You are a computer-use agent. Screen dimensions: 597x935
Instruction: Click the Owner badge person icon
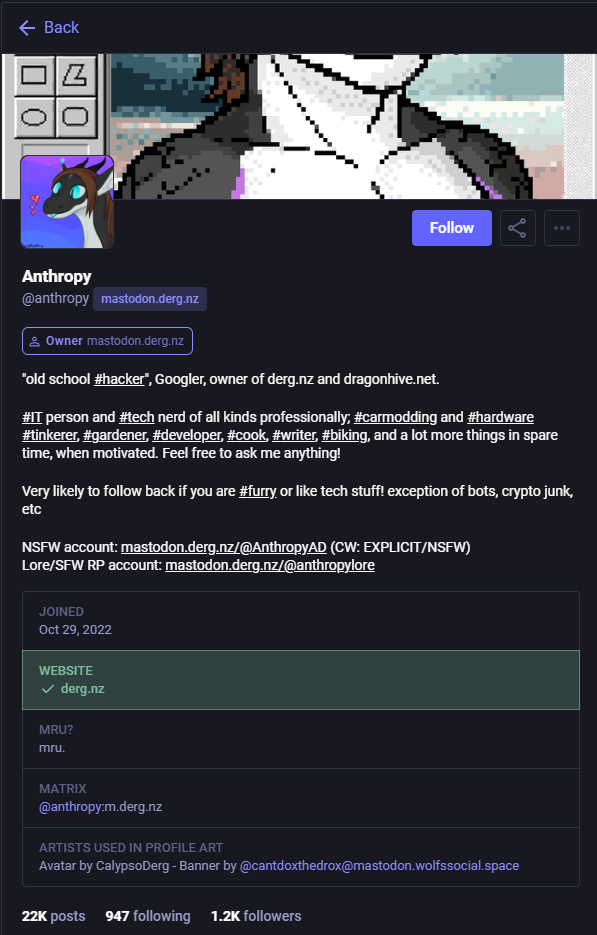[x=35, y=342]
